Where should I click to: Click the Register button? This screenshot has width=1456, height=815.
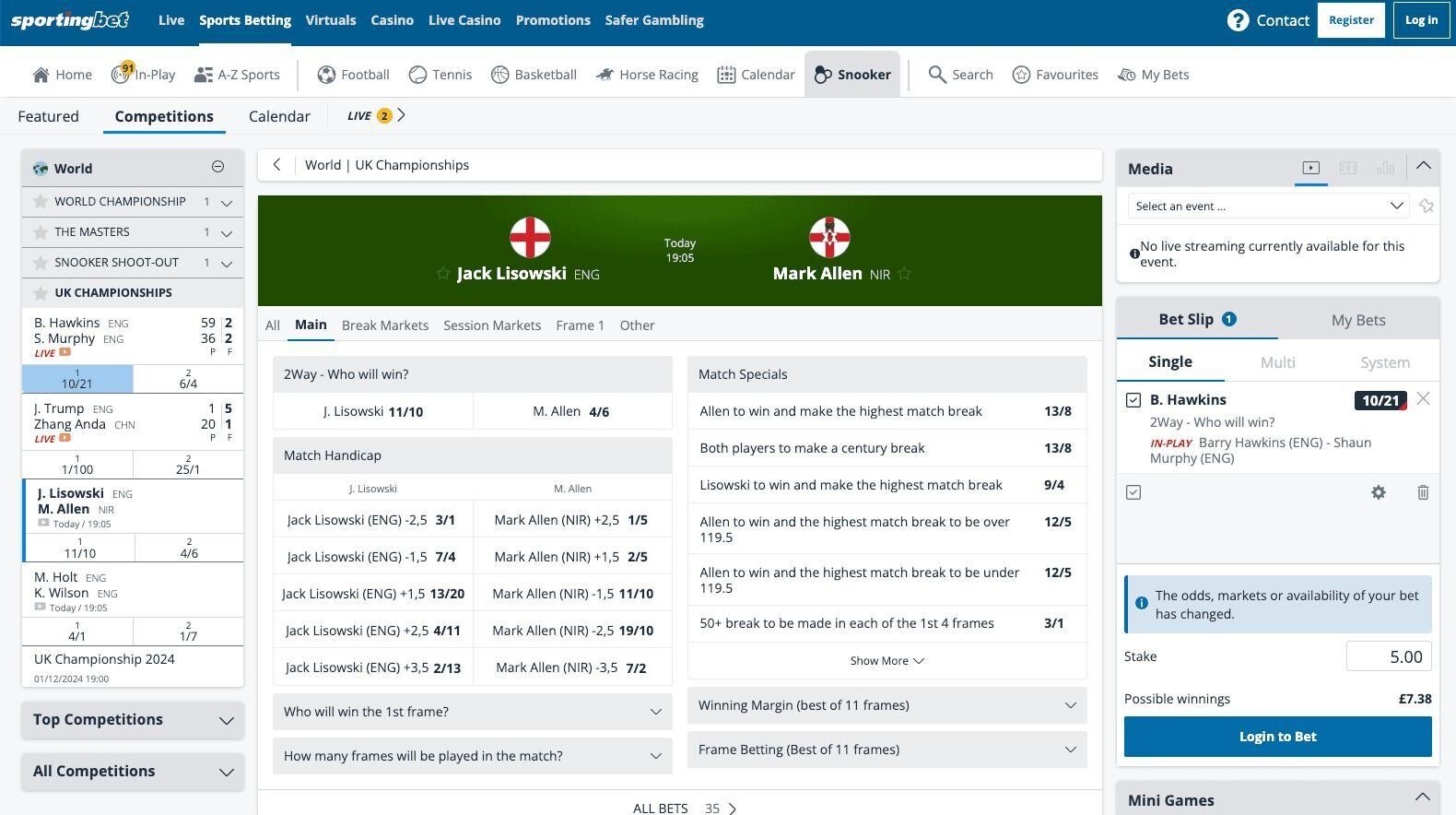pyautogui.click(x=1351, y=20)
